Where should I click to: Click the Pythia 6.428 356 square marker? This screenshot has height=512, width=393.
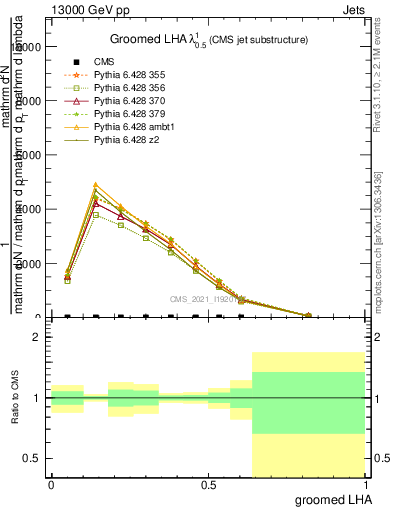coord(76,88)
